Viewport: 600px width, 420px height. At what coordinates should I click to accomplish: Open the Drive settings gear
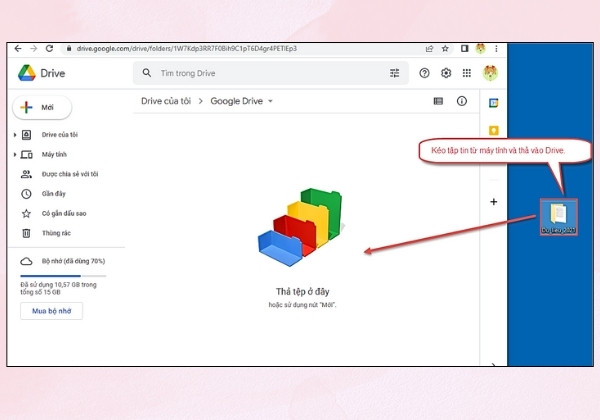(x=446, y=73)
